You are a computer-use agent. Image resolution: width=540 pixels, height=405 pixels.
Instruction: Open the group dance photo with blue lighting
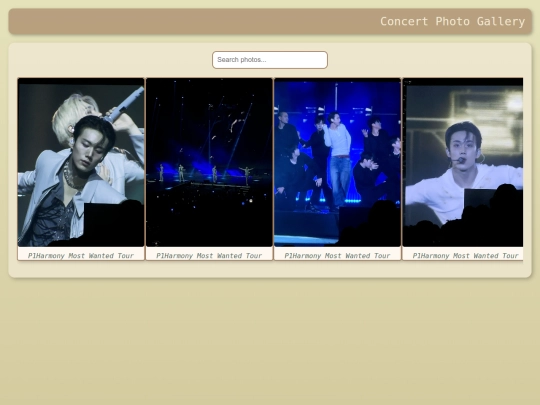point(337,162)
